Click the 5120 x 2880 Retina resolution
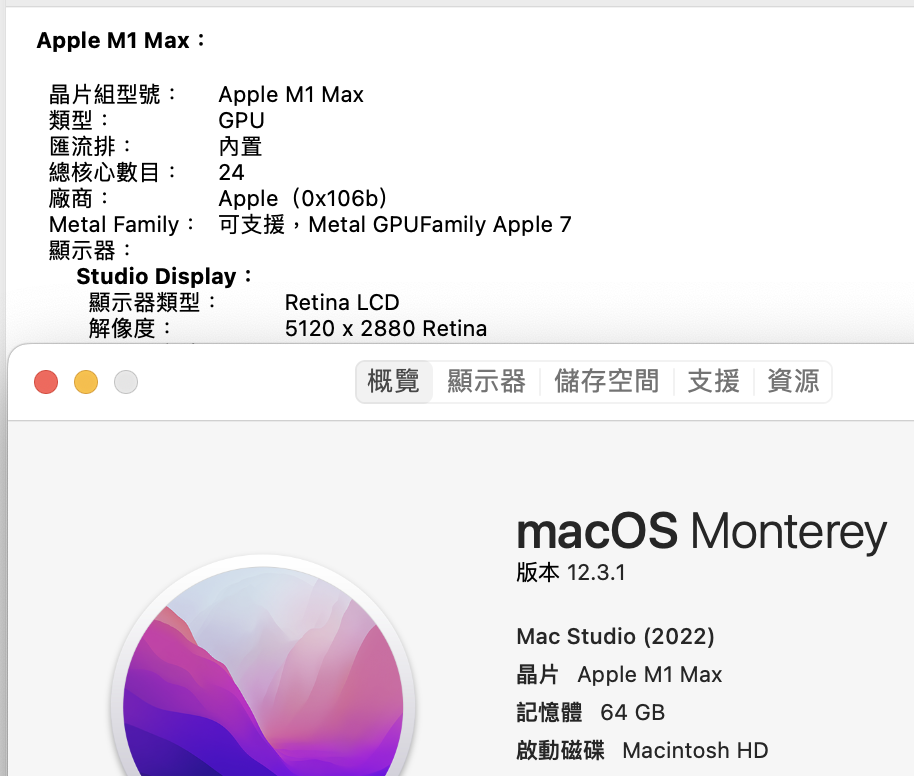 click(x=386, y=329)
